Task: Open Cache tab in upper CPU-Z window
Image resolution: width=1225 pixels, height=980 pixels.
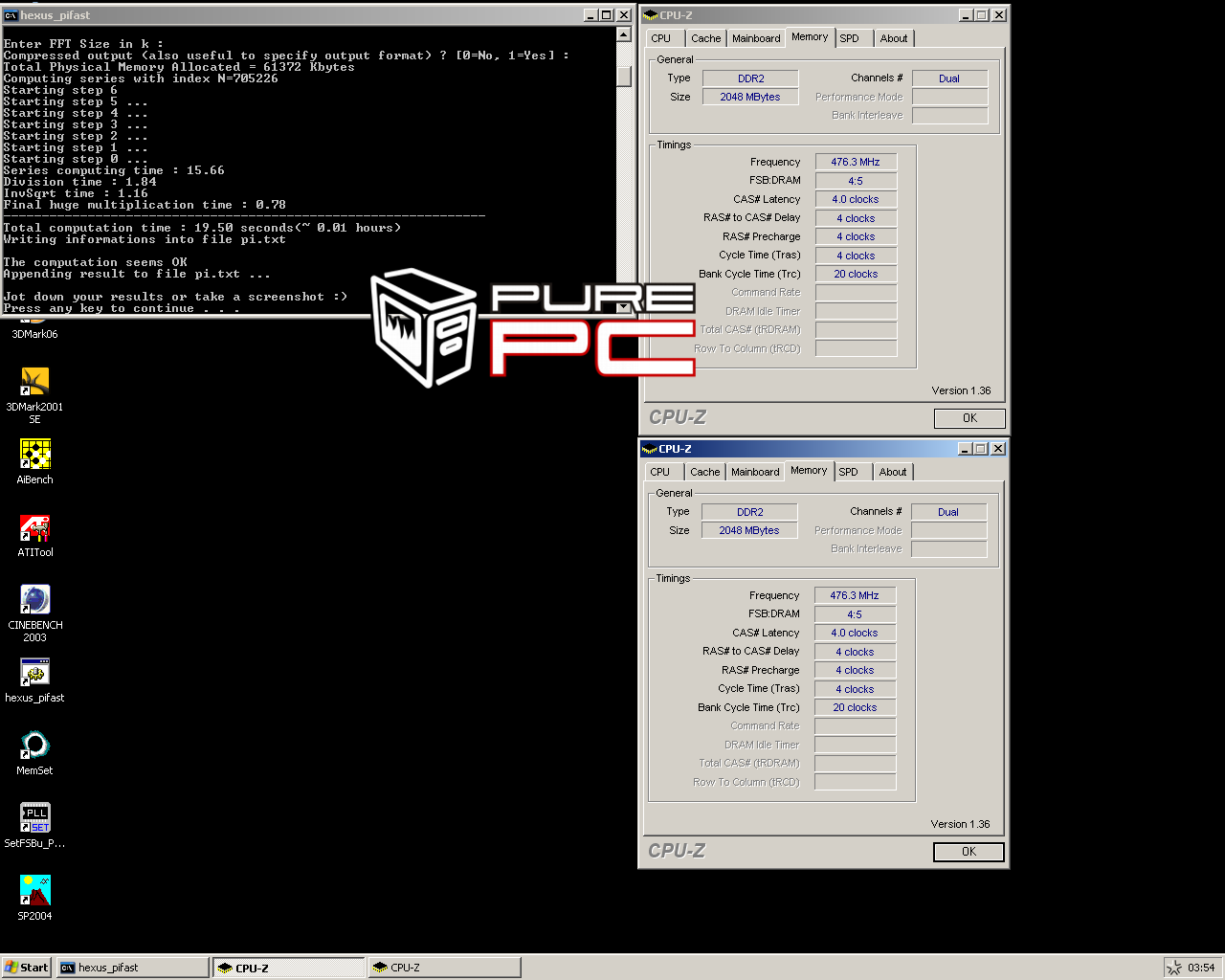Action: pyautogui.click(x=706, y=38)
